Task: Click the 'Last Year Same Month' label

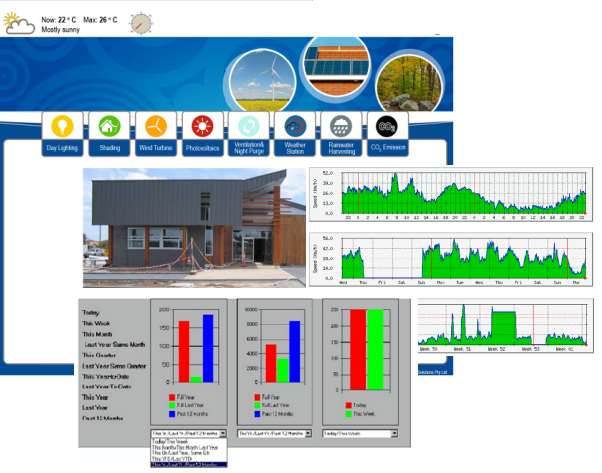Action: tap(115, 344)
